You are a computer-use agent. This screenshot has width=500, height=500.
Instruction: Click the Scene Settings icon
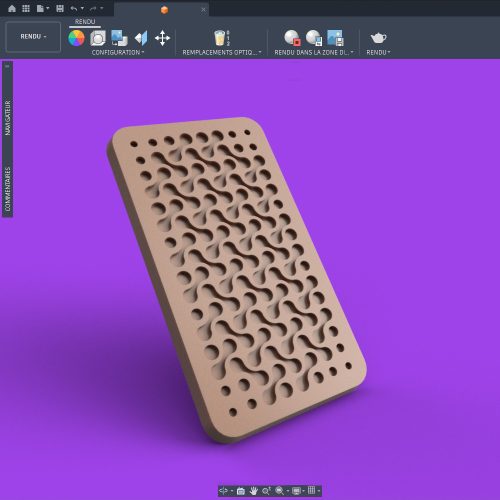[x=98, y=38]
